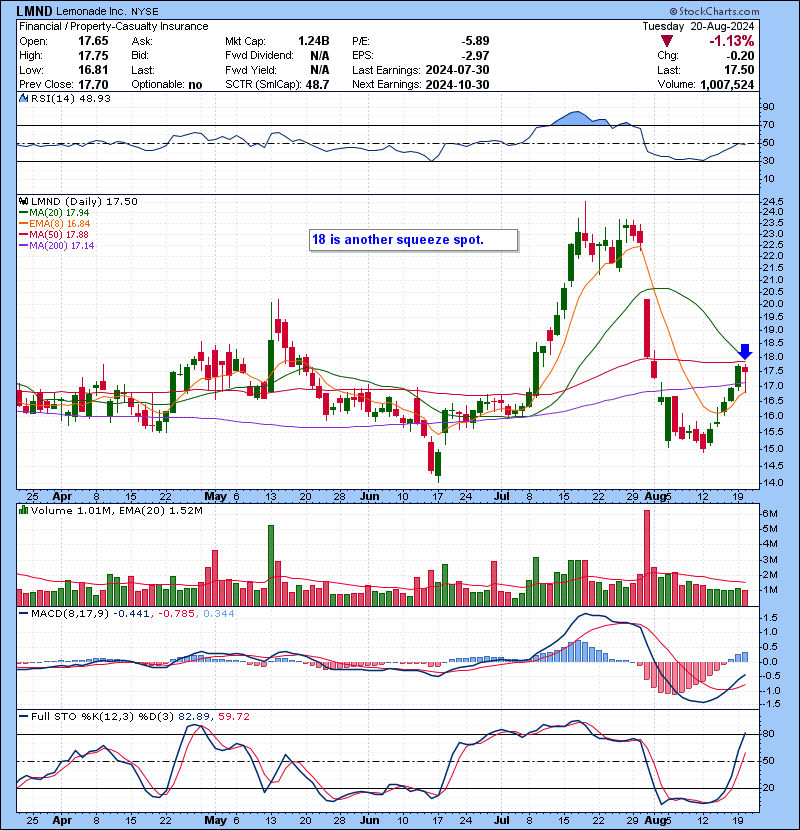Click the LMND (Daily) 17.50 chart label

84,201
